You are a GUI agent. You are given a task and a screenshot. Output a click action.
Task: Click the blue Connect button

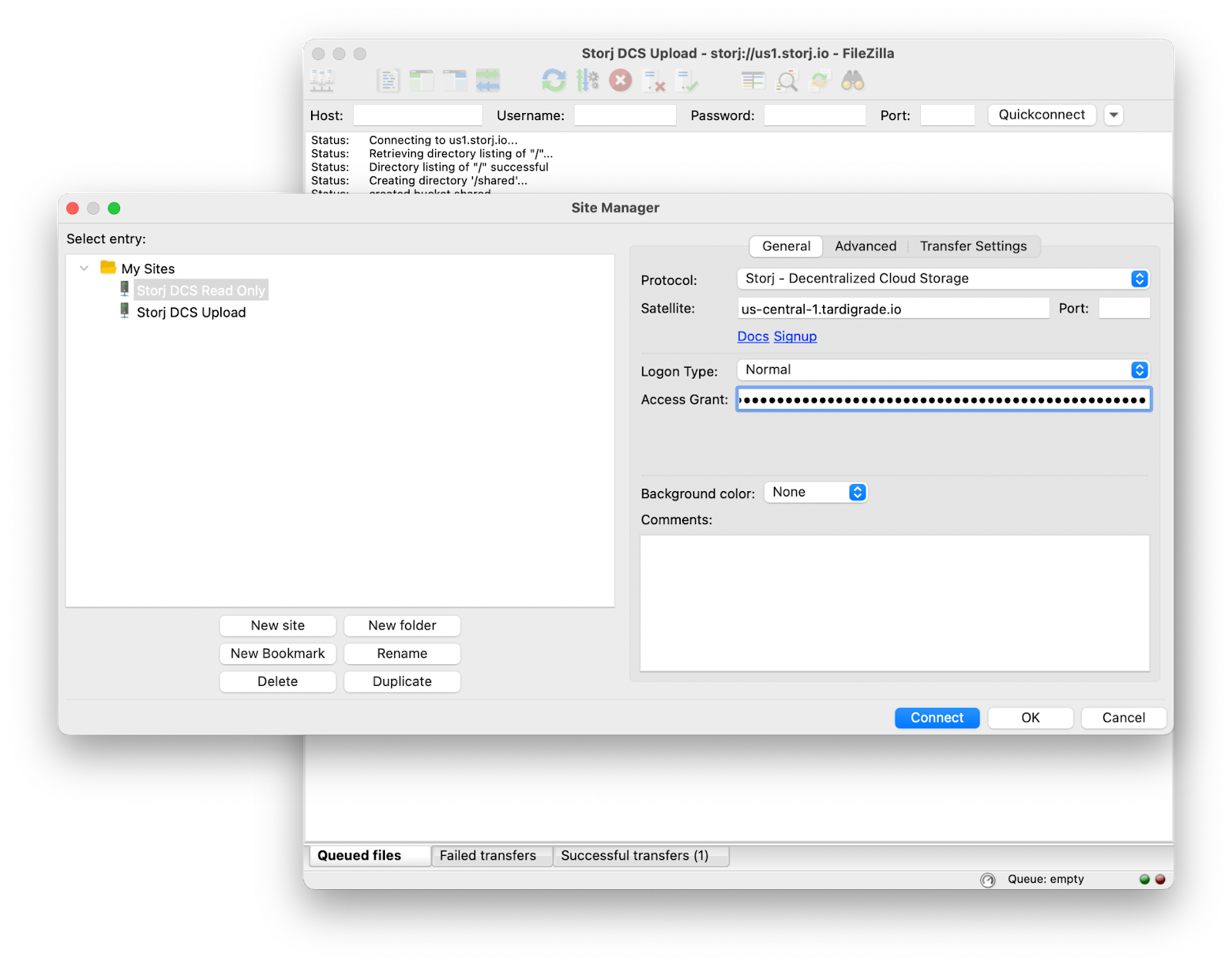click(x=937, y=718)
